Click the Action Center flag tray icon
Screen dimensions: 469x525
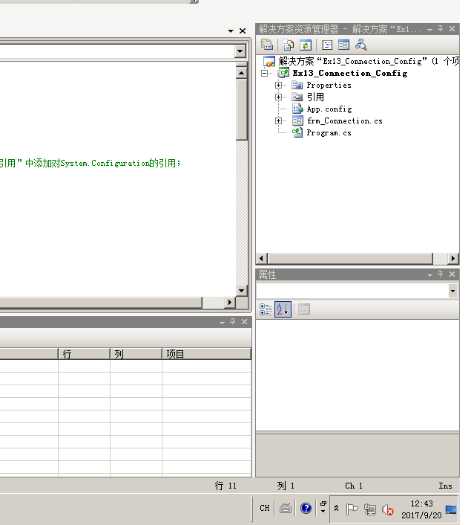(351, 509)
